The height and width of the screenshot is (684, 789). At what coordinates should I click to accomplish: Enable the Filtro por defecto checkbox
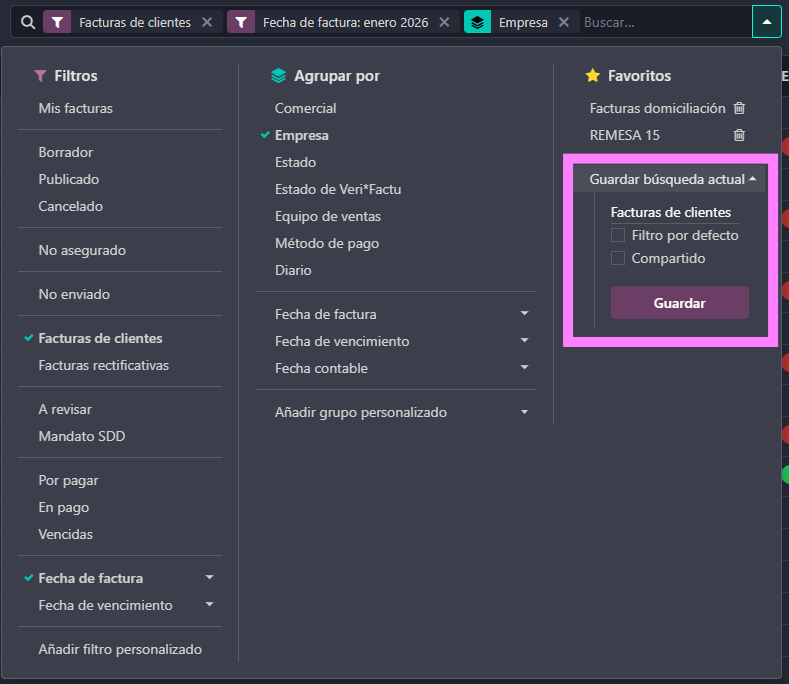pyautogui.click(x=618, y=235)
